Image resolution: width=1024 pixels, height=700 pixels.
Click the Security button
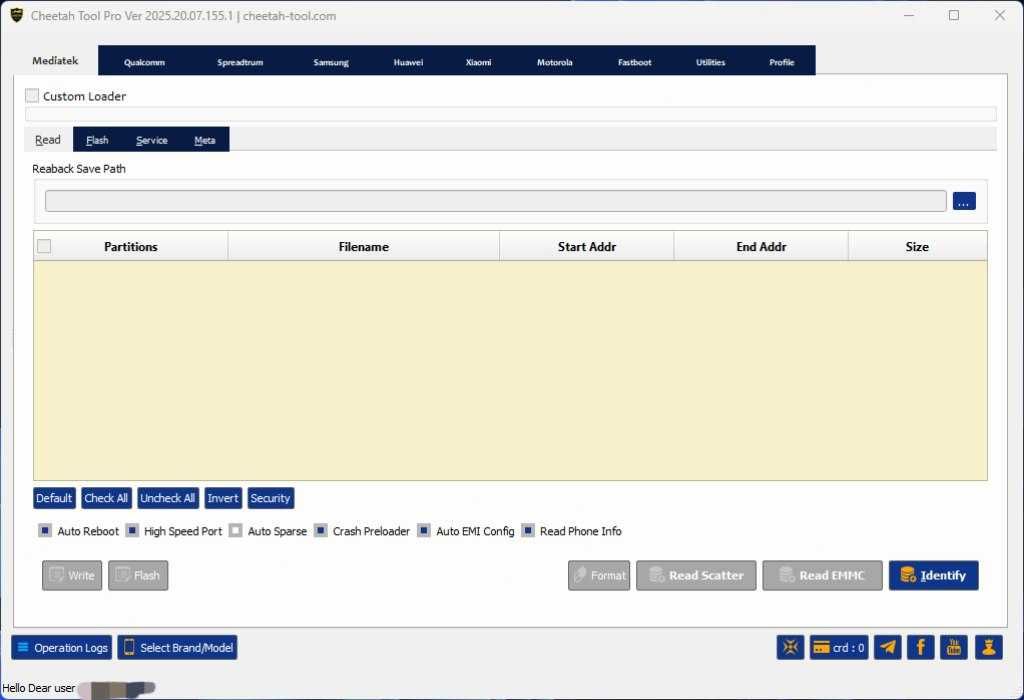(x=270, y=498)
